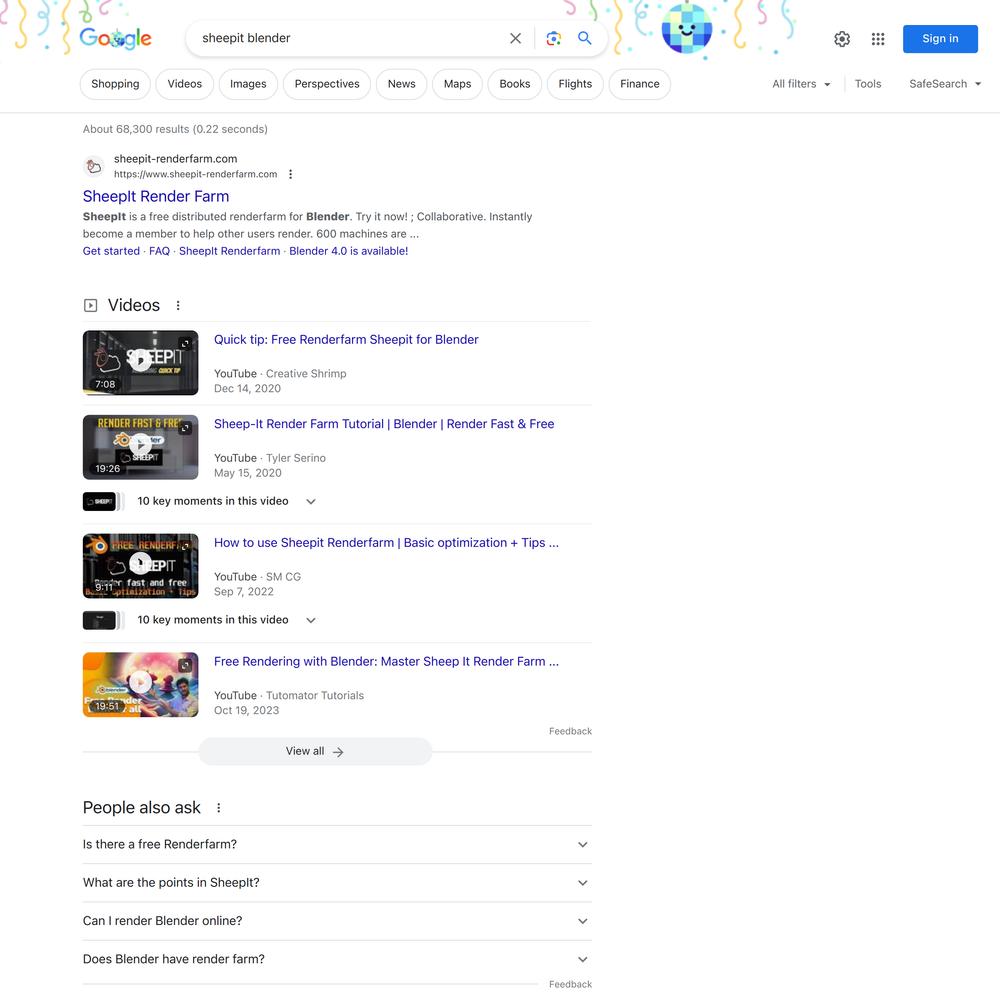Screen dimensions: 1000x1000
Task: Open the SheepIt Renderfarm sitelink
Action: click(x=230, y=251)
